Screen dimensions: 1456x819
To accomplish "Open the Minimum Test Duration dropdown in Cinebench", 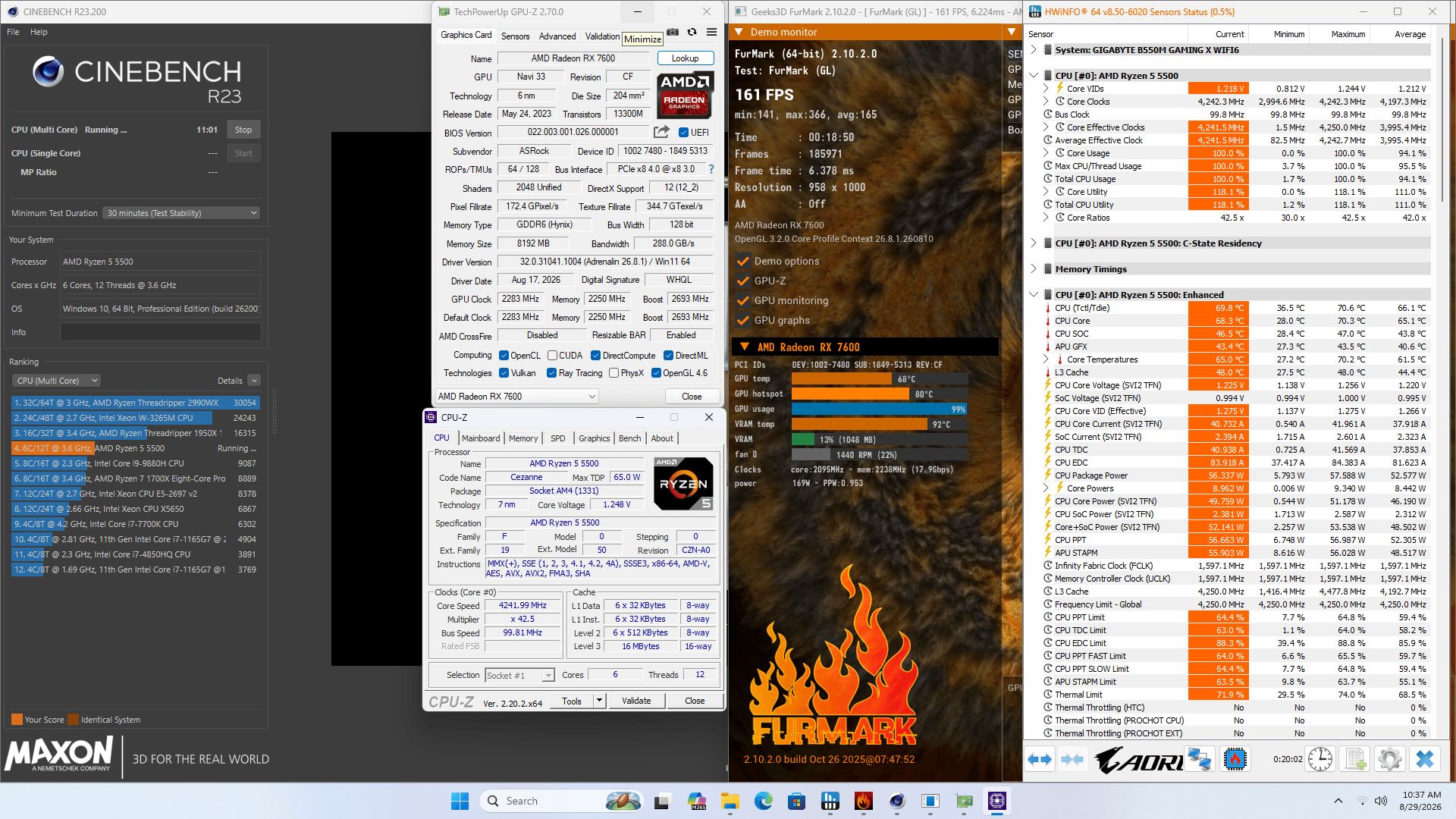I will click(x=182, y=213).
